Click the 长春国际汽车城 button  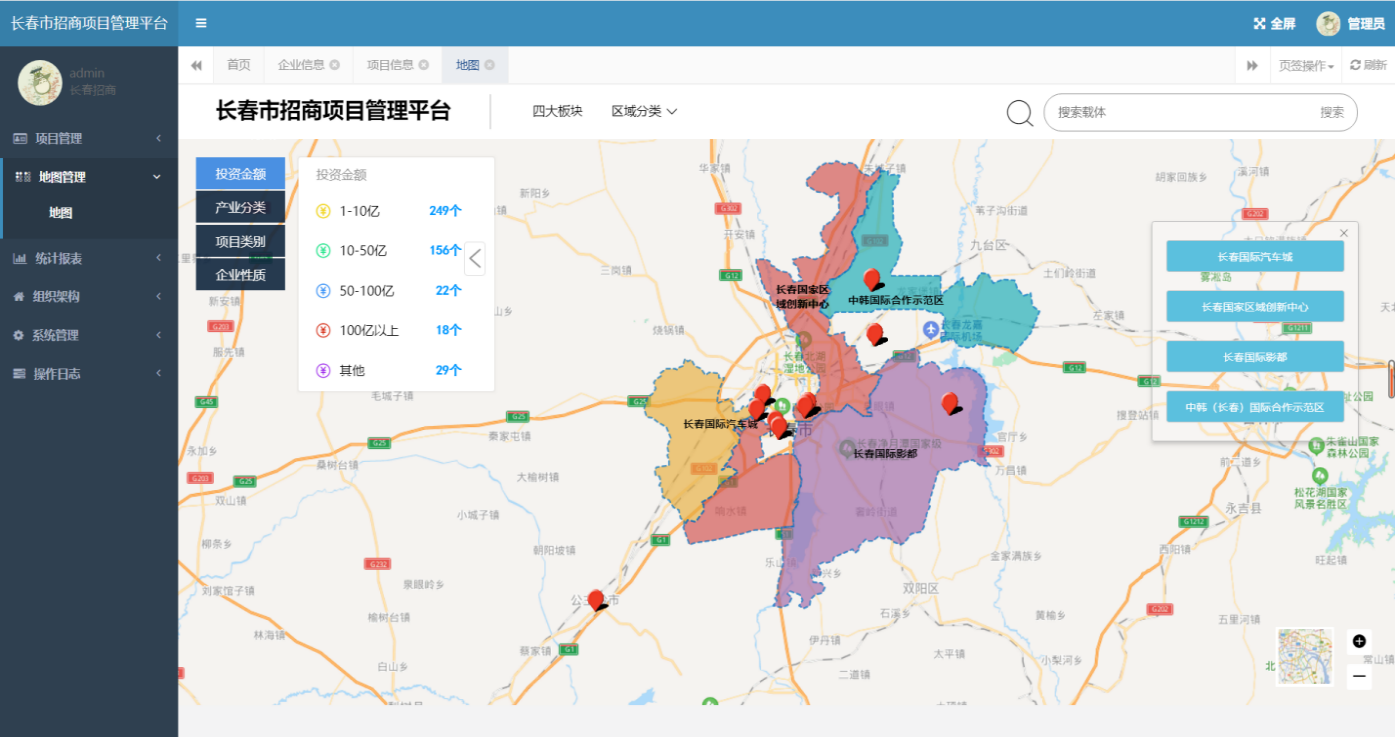pos(1254,257)
